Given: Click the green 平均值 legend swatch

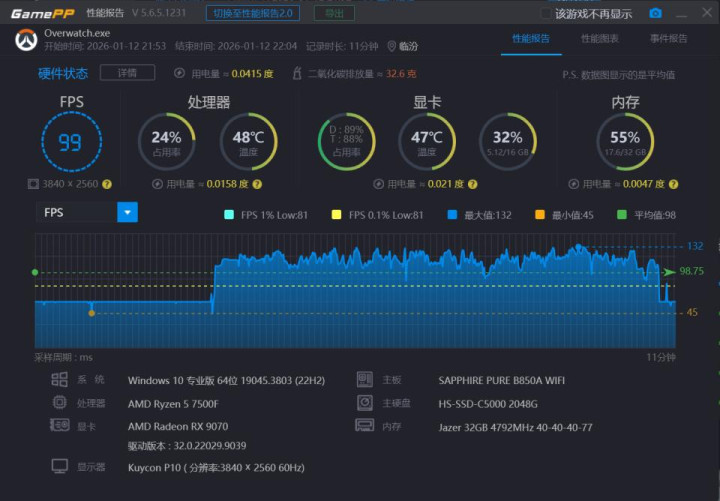Looking at the screenshot, I should [x=622, y=215].
